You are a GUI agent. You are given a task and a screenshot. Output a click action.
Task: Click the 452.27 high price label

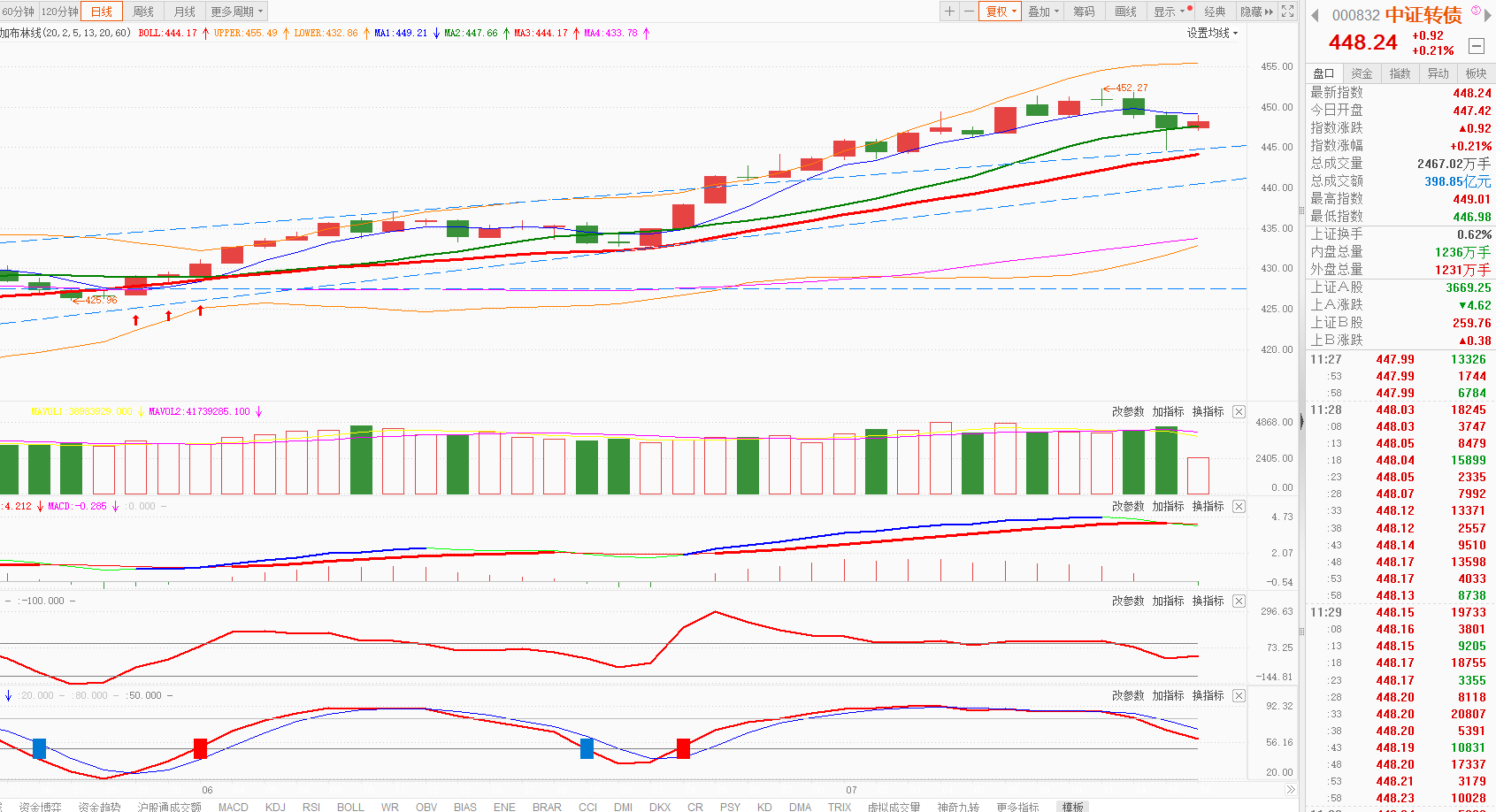pyautogui.click(x=1132, y=88)
